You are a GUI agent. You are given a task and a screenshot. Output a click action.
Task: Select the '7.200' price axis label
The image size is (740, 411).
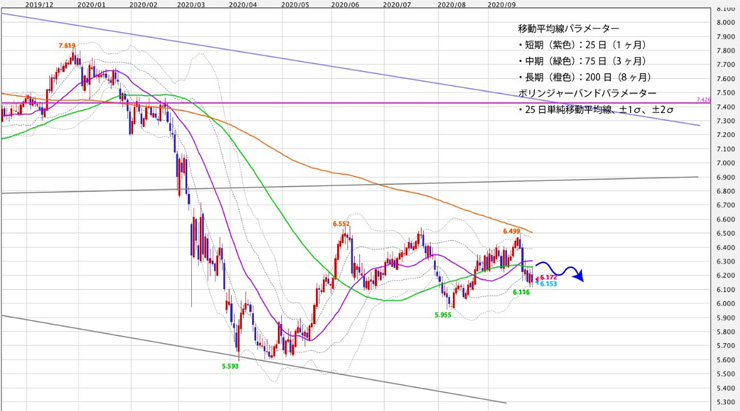(x=725, y=135)
